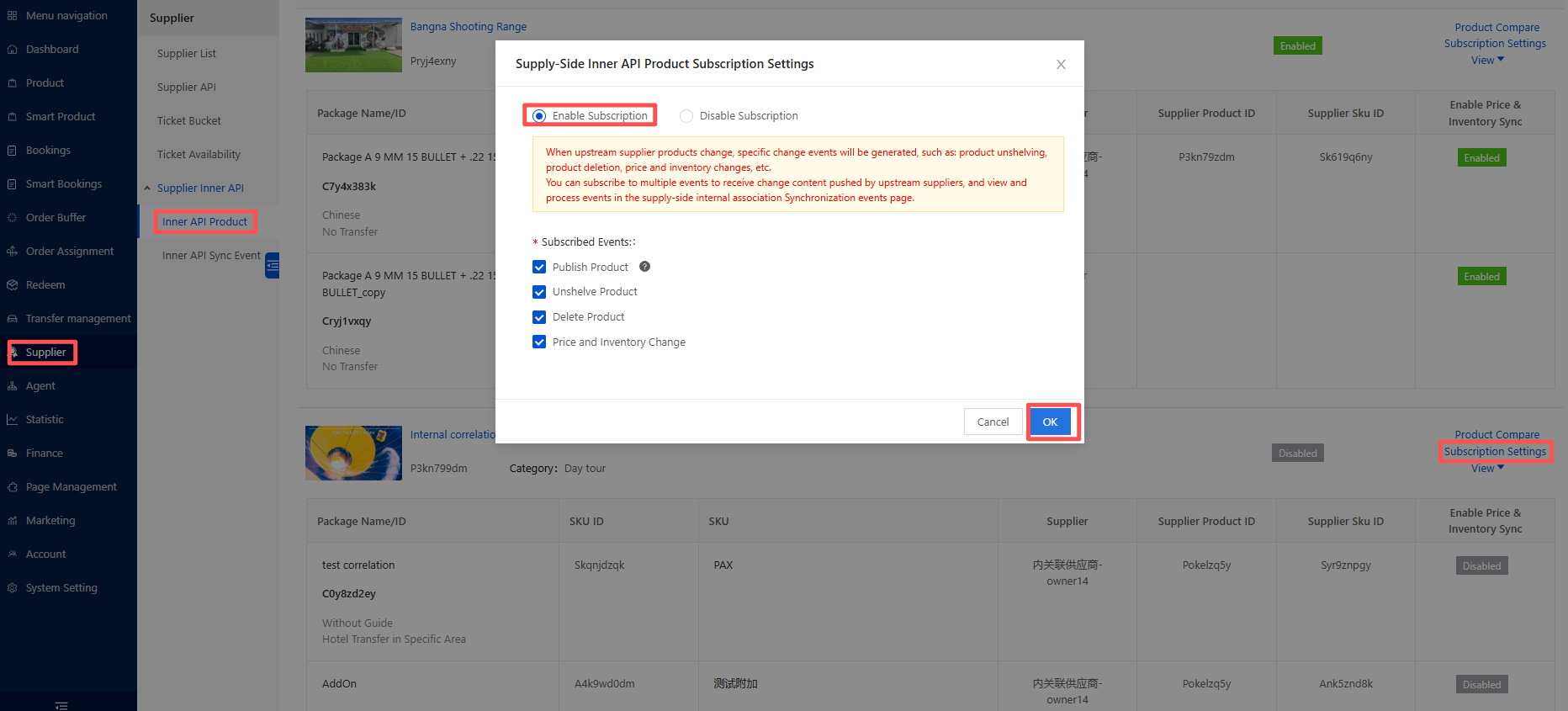The image size is (1568, 711).
Task: Close the Subscription Settings dialog
Action: (x=1061, y=65)
